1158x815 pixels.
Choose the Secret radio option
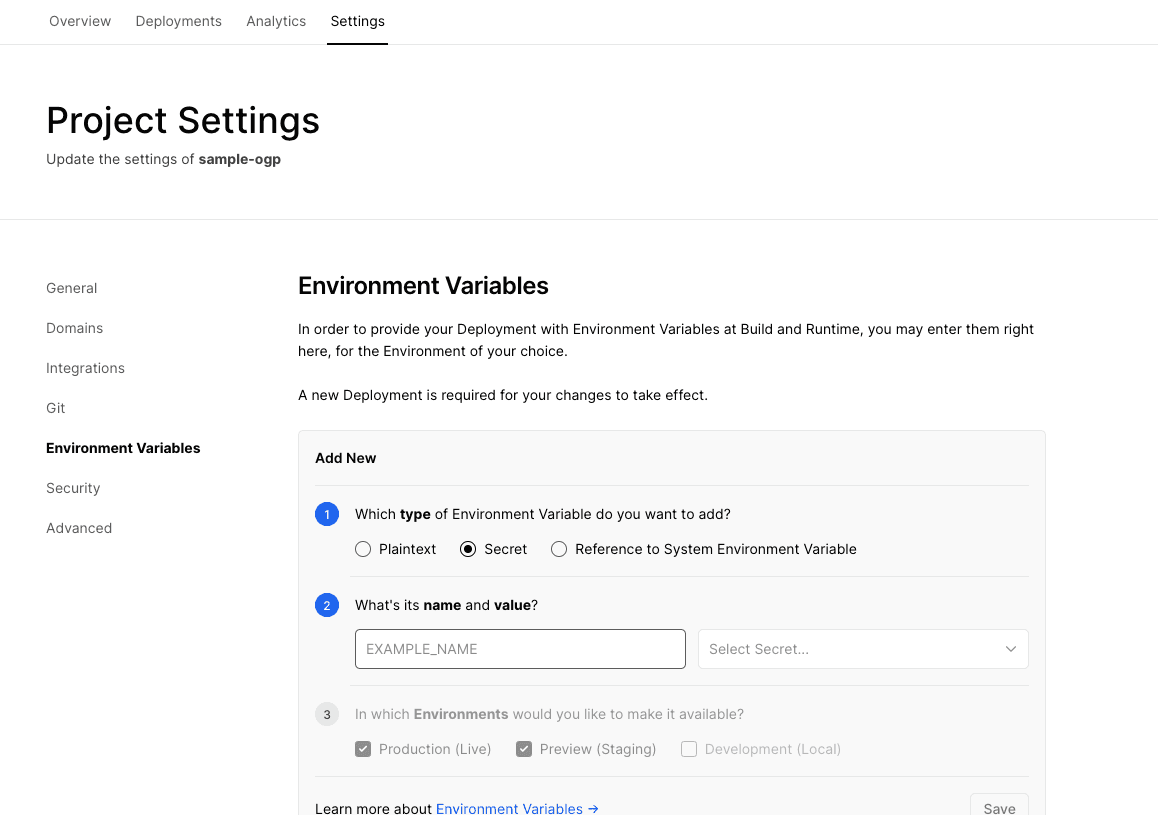point(468,549)
